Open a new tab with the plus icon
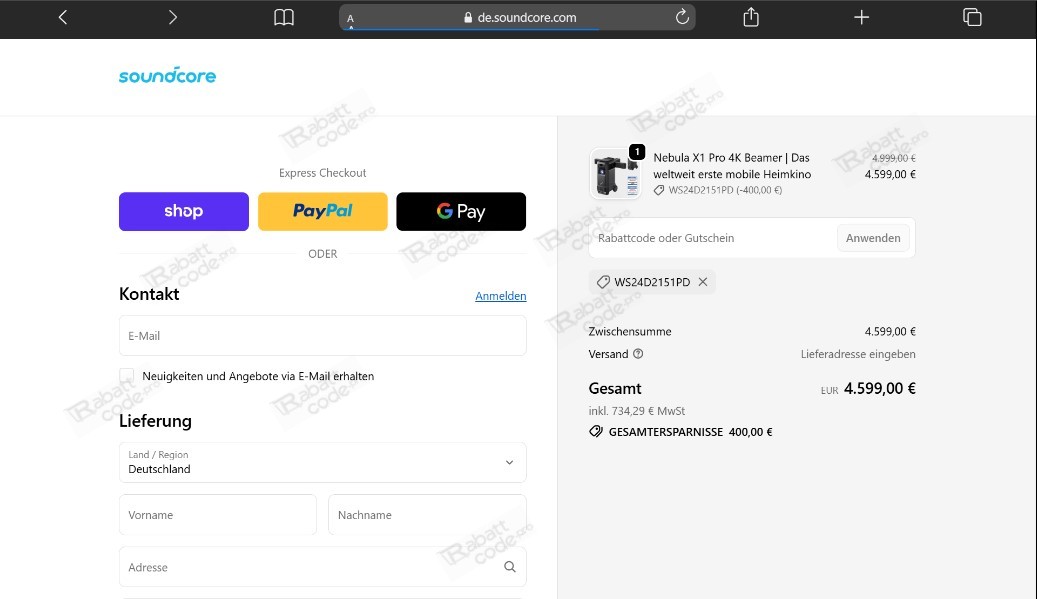 861,17
